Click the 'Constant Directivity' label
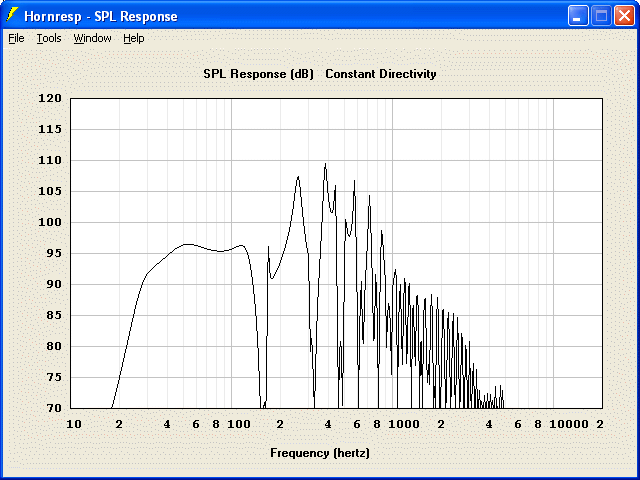The width and height of the screenshot is (640, 480). 381,74
